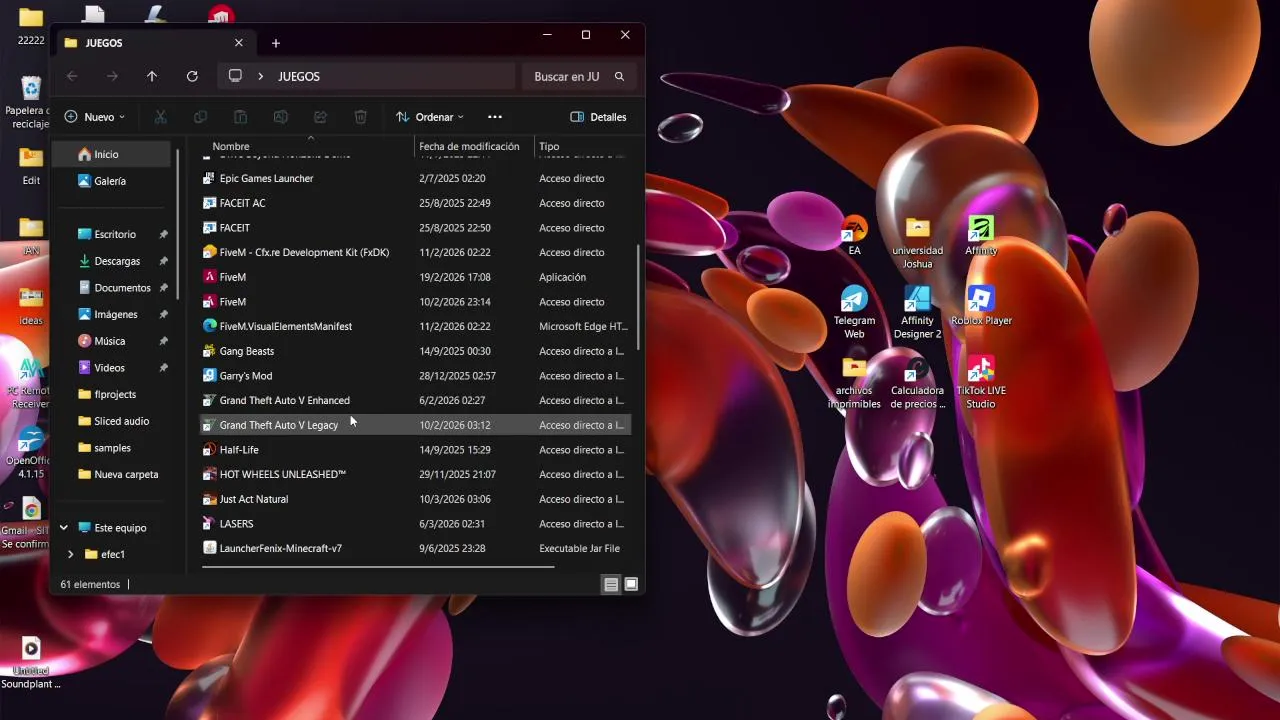Open samples folder in sidebar
The image size is (1280, 720).
pos(112,448)
